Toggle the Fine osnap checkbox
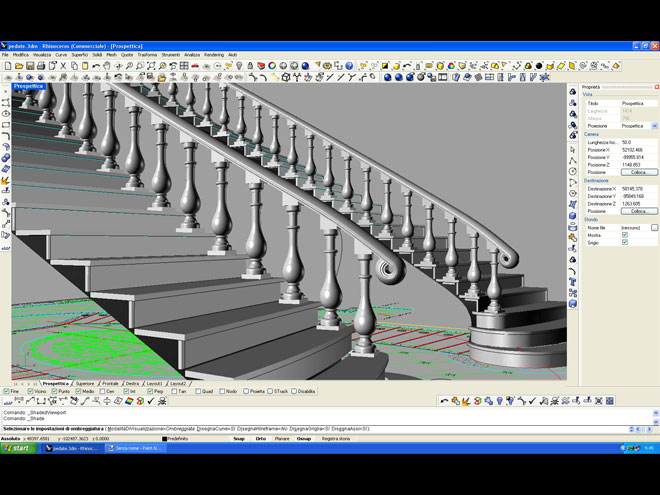The height and width of the screenshot is (495, 660). [6, 391]
